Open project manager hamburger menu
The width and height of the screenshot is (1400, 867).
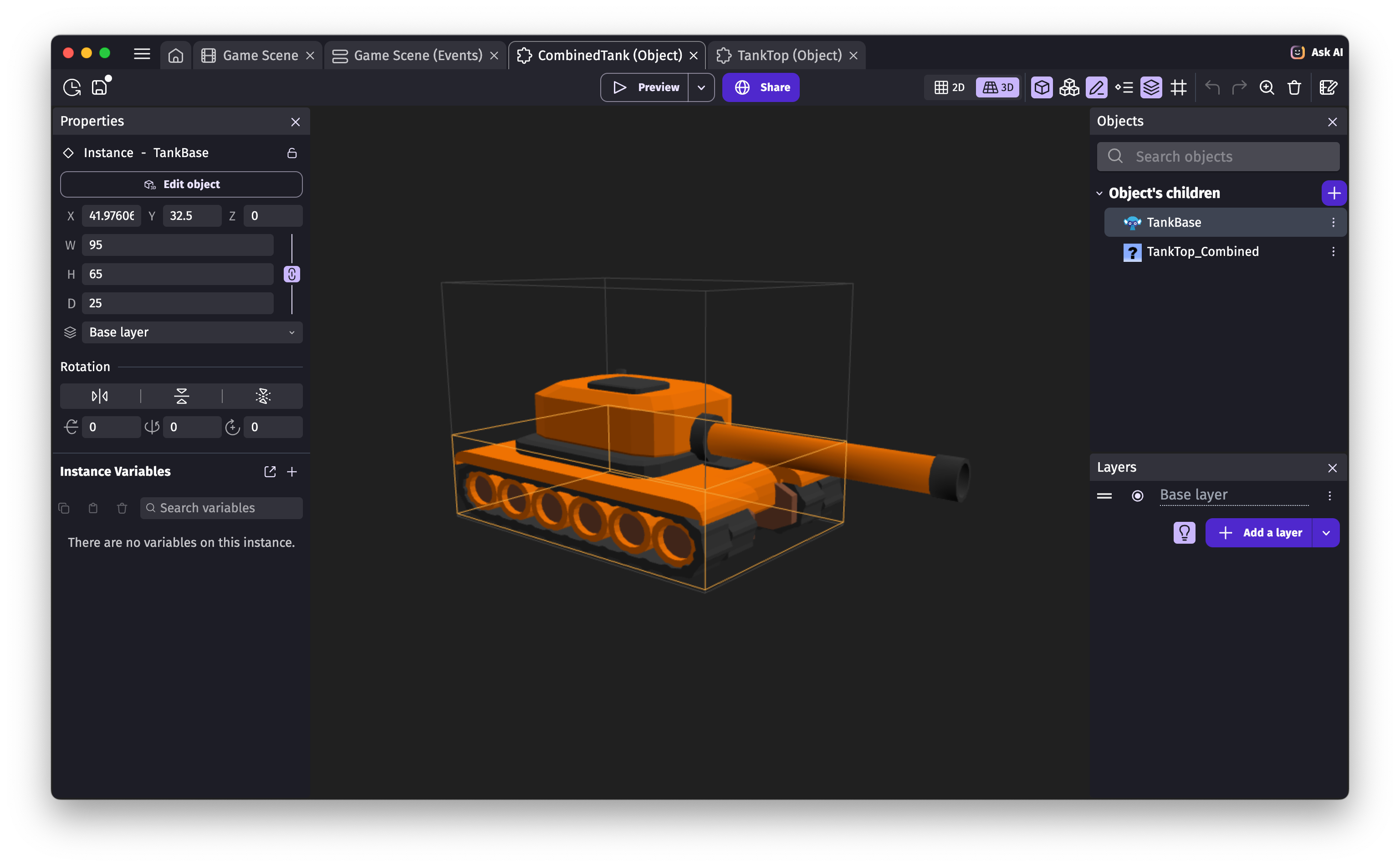tap(142, 54)
